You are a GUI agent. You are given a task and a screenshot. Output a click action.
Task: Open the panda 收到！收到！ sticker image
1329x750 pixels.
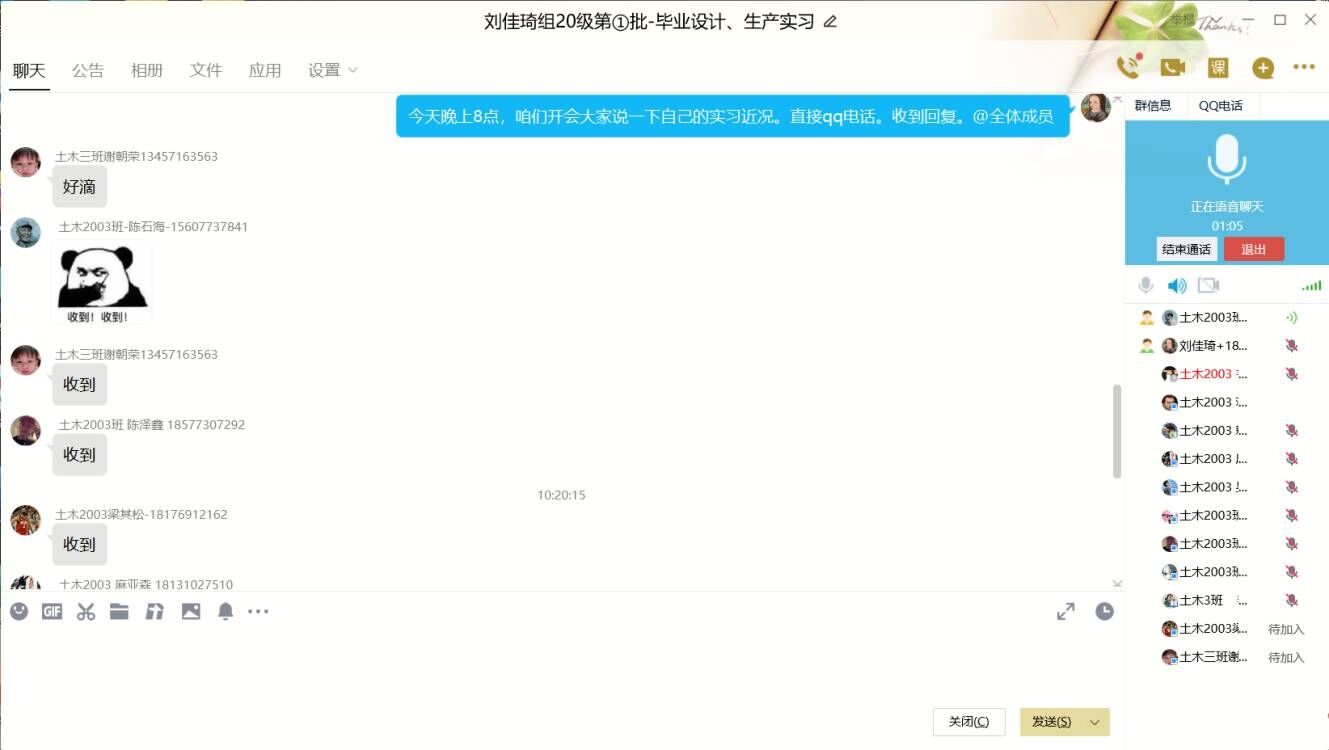101,283
